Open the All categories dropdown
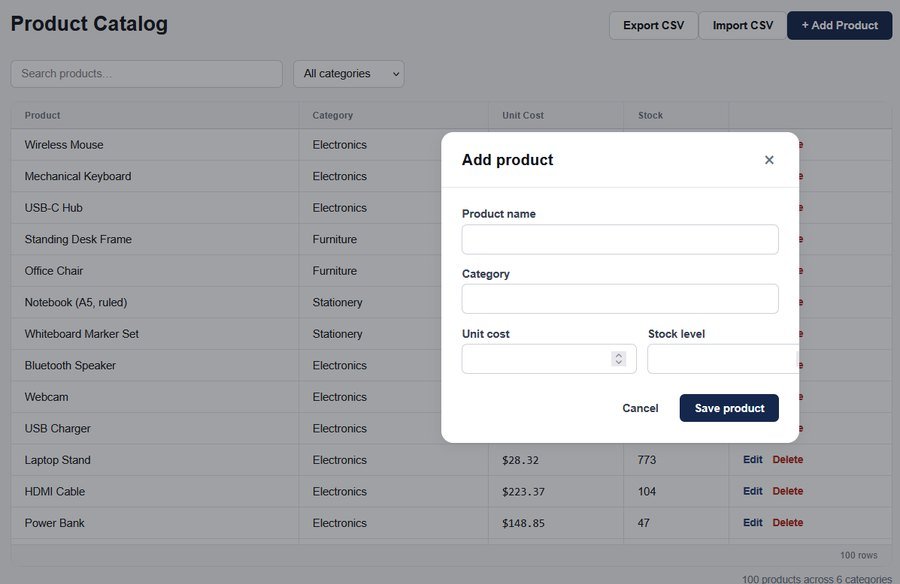Image resolution: width=900 pixels, height=584 pixels. coord(348,74)
